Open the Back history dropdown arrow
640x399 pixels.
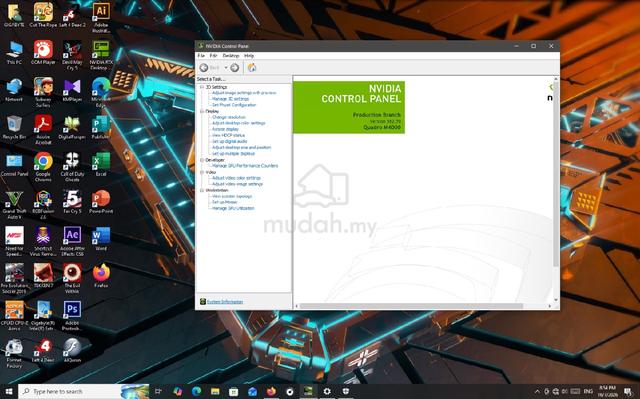(226, 68)
